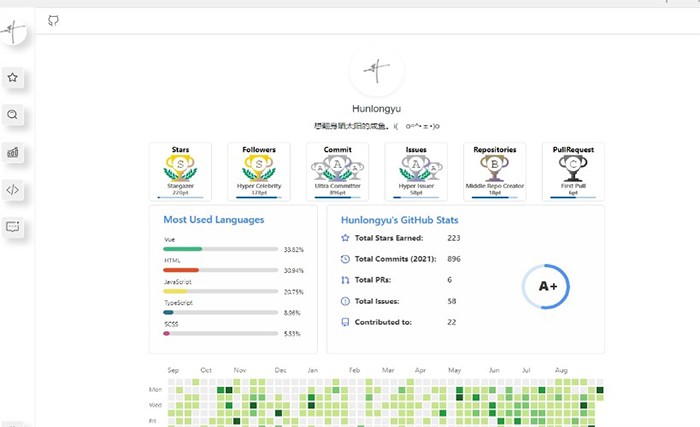Click the HTML language progress bar
The width and height of the screenshot is (700, 427).
[221, 270]
